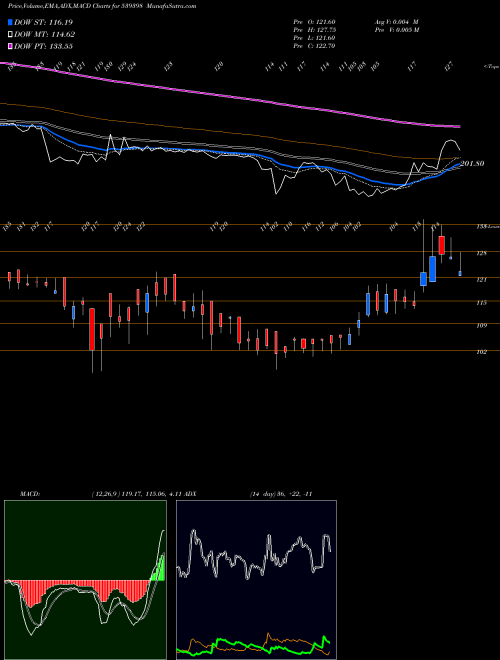This screenshot has width=500, height=660.
Task: Click the price axis label 121
Action: [x=481, y=279]
